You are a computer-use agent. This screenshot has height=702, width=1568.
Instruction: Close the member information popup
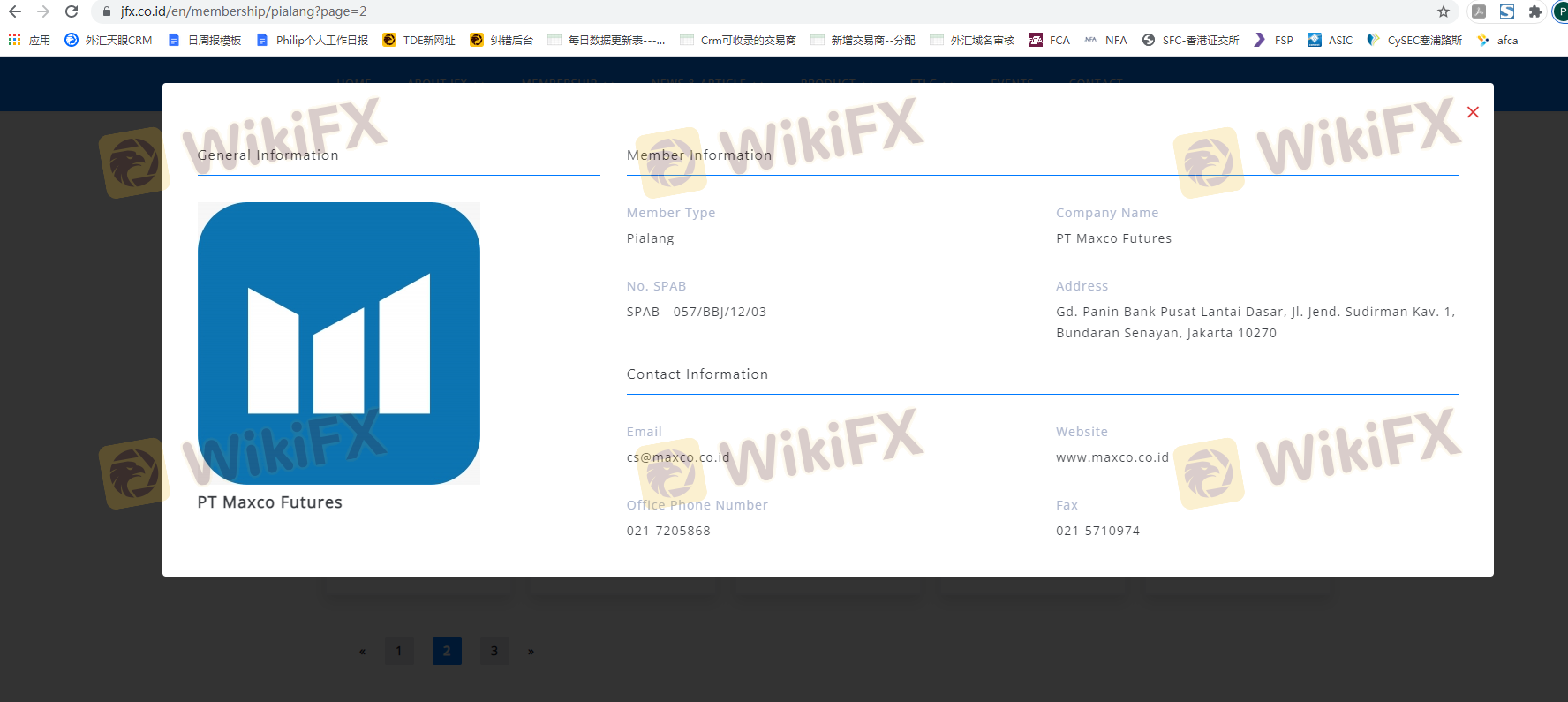coord(1473,112)
